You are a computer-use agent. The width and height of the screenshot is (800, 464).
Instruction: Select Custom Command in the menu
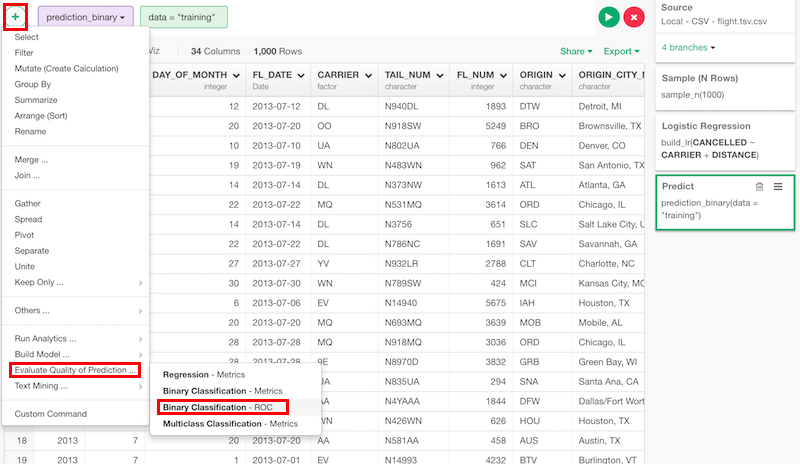50,414
